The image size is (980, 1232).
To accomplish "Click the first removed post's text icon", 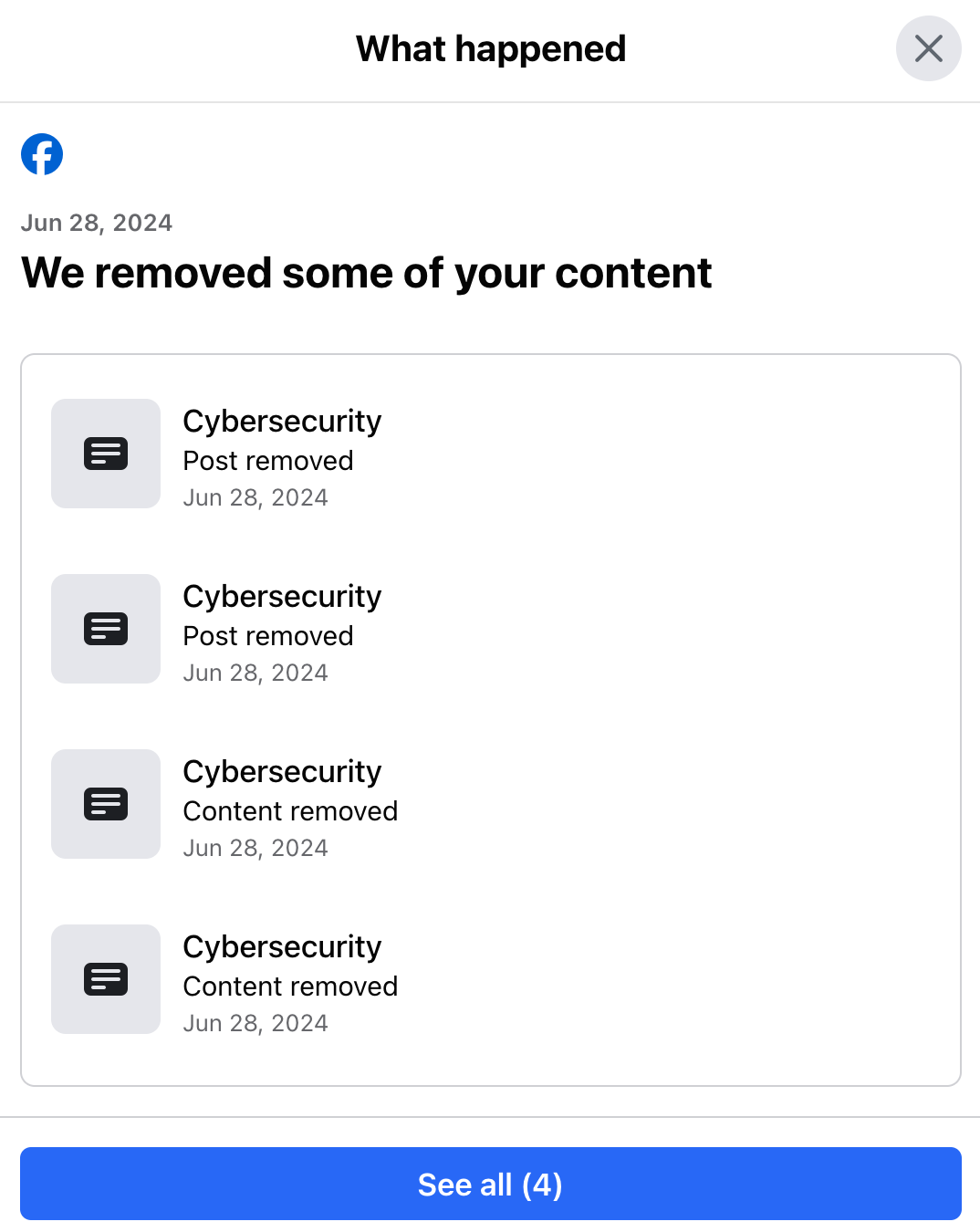I will 106,454.
